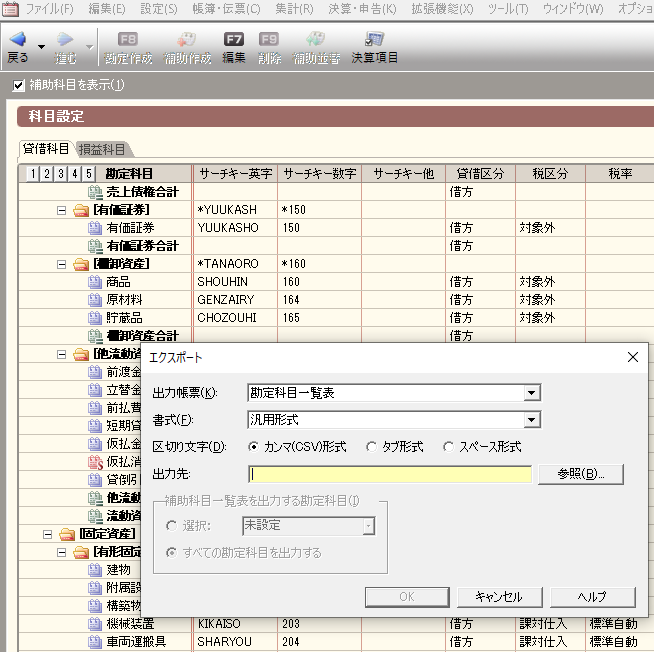Select タブ形式 radio button
The width and height of the screenshot is (654, 652).
[x=371, y=447]
